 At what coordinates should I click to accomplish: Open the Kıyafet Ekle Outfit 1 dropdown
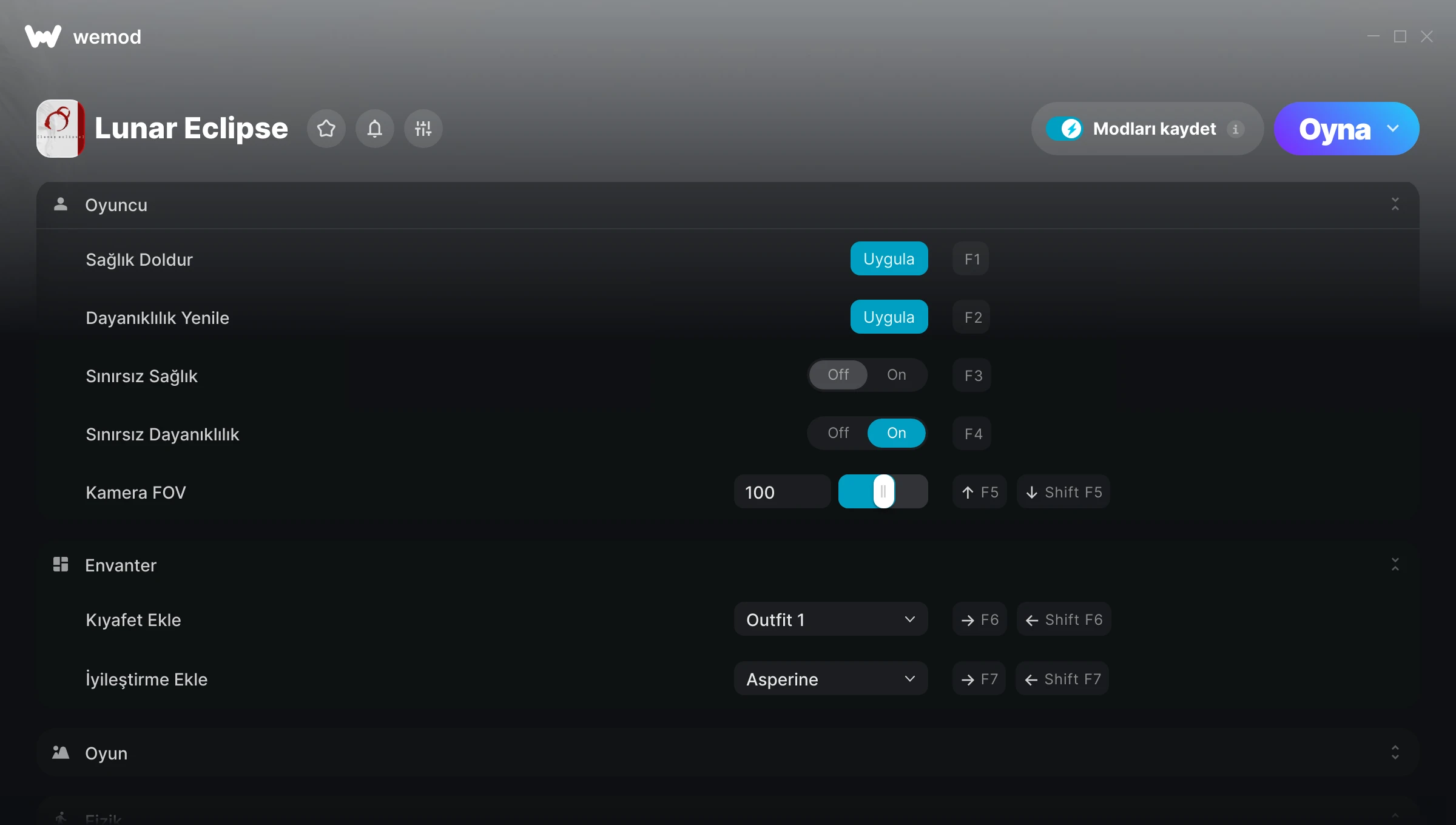(x=831, y=619)
